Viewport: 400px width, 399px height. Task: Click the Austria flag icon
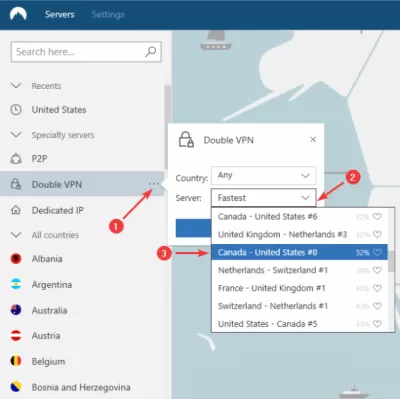click(x=16, y=335)
